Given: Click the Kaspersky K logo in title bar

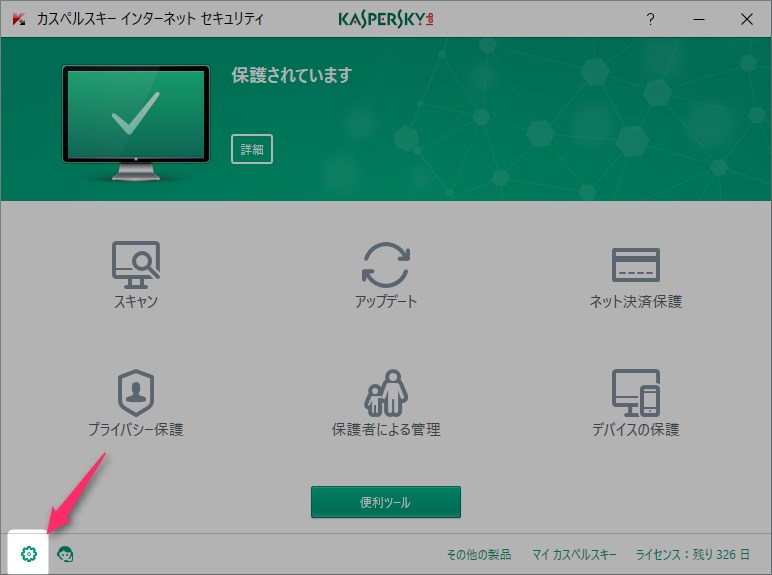Looking at the screenshot, I should click(x=19, y=19).
